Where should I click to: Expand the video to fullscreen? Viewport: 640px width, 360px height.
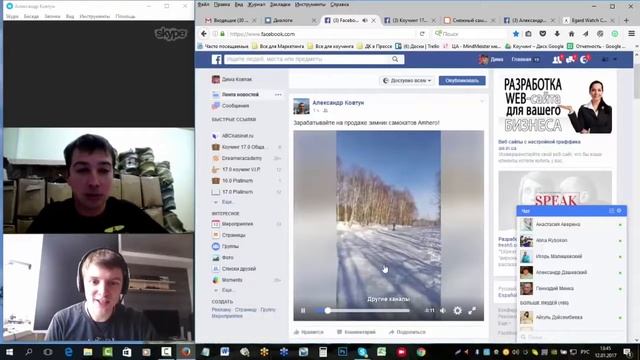click(472, 311)
